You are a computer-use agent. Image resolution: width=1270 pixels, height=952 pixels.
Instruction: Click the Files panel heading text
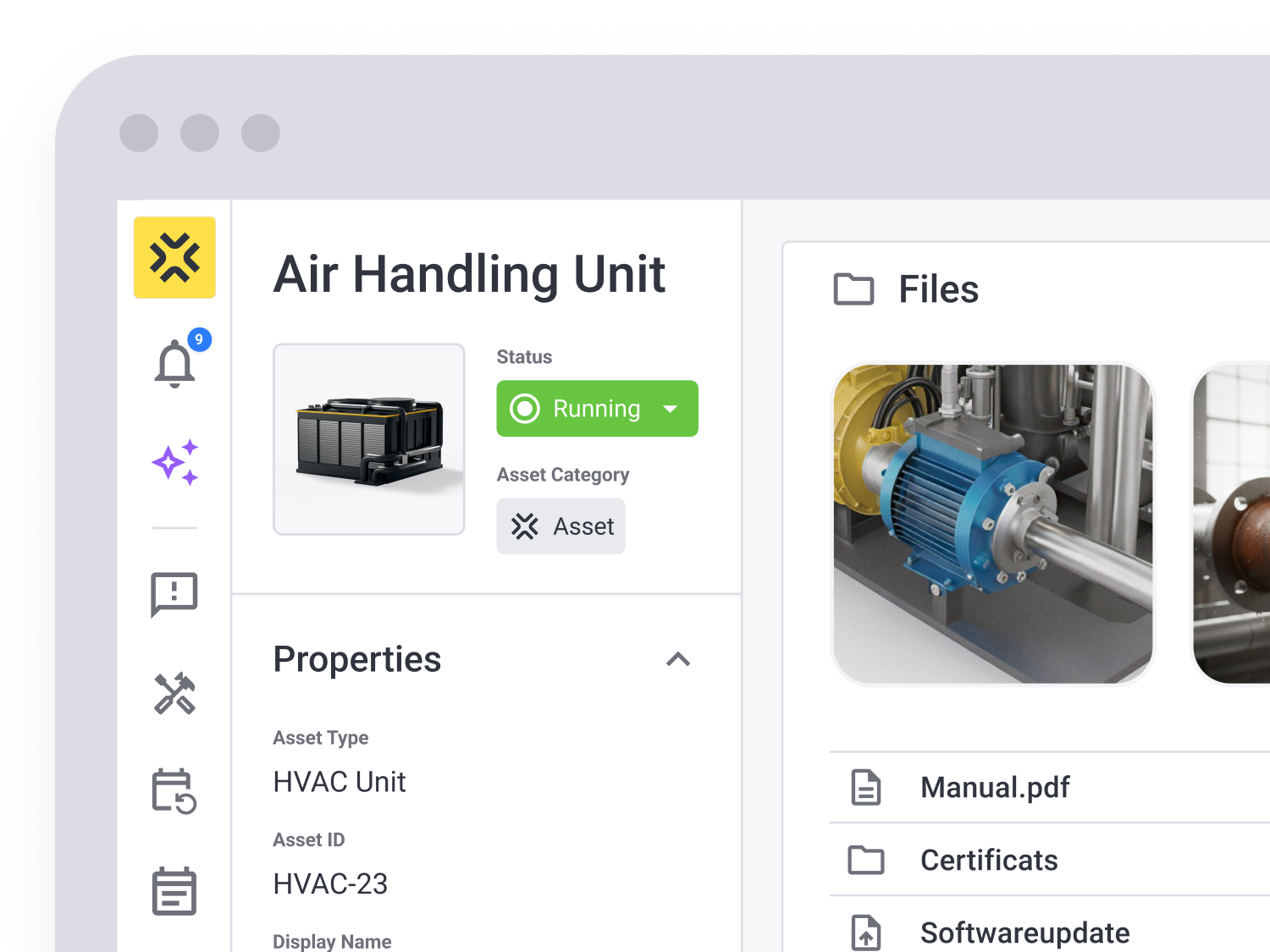click(x=938, y=289)
